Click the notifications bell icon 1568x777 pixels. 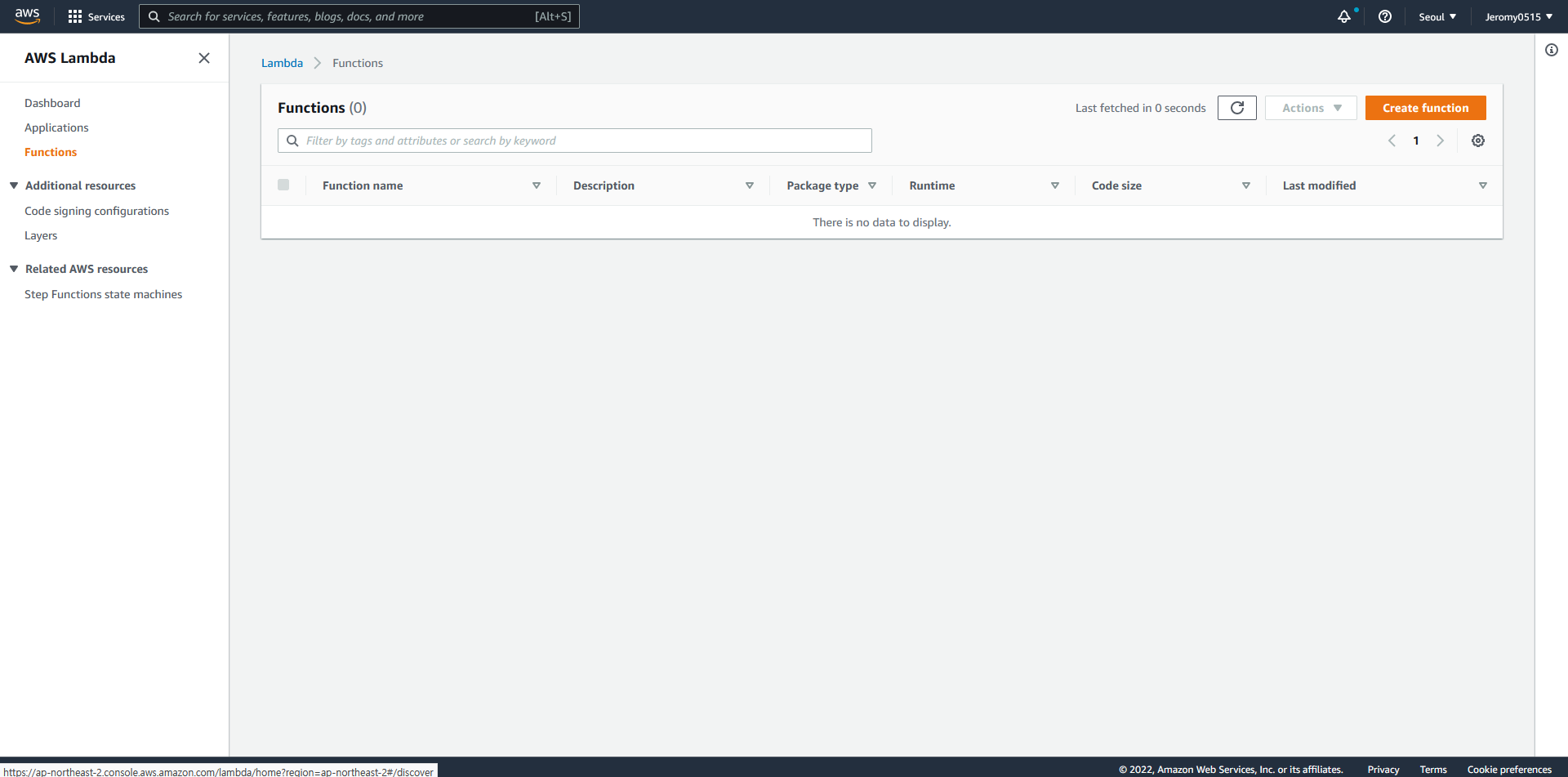point(1343,16)
